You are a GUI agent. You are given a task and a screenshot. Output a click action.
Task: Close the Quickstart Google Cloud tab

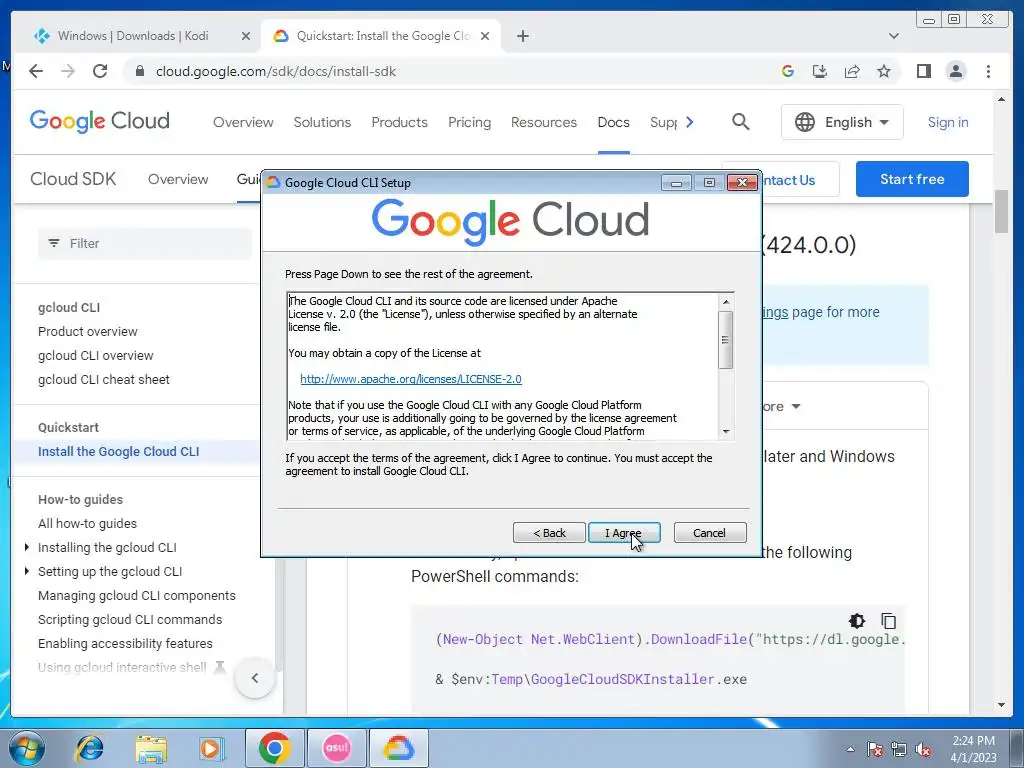pyautogui.click(x=485, y=37)
